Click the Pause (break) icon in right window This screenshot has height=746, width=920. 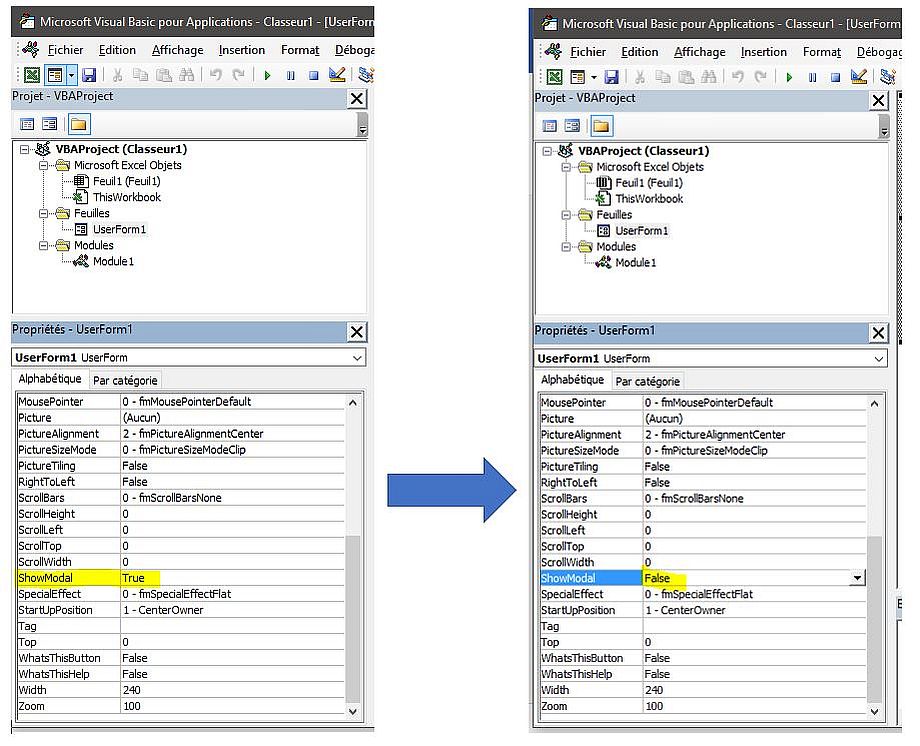coord(812,77)
